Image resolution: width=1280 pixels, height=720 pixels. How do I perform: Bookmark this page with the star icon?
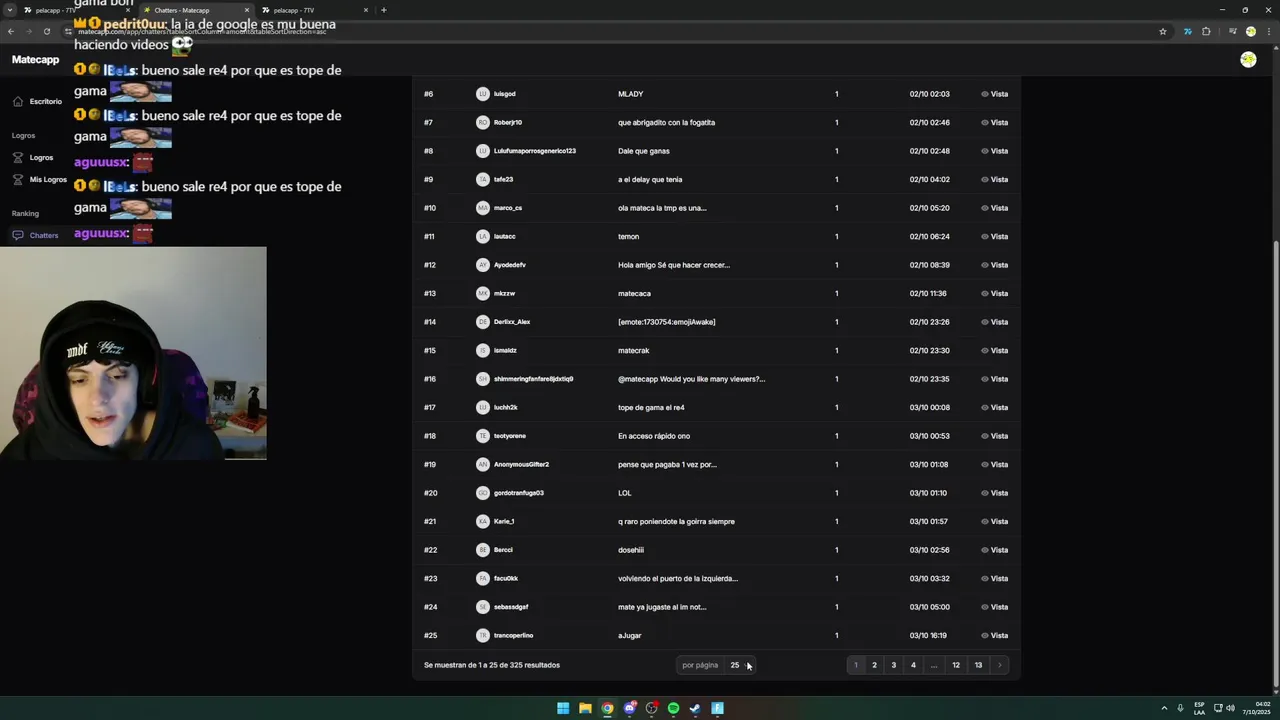[x=1163, y=31]
